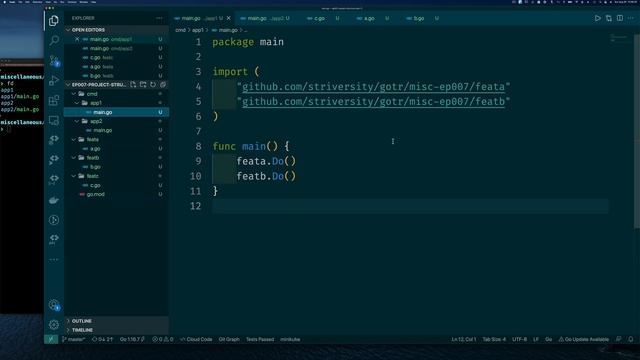Collapse all folders in Explorer
Screen dimensions: 640x360
coord(163,84)
